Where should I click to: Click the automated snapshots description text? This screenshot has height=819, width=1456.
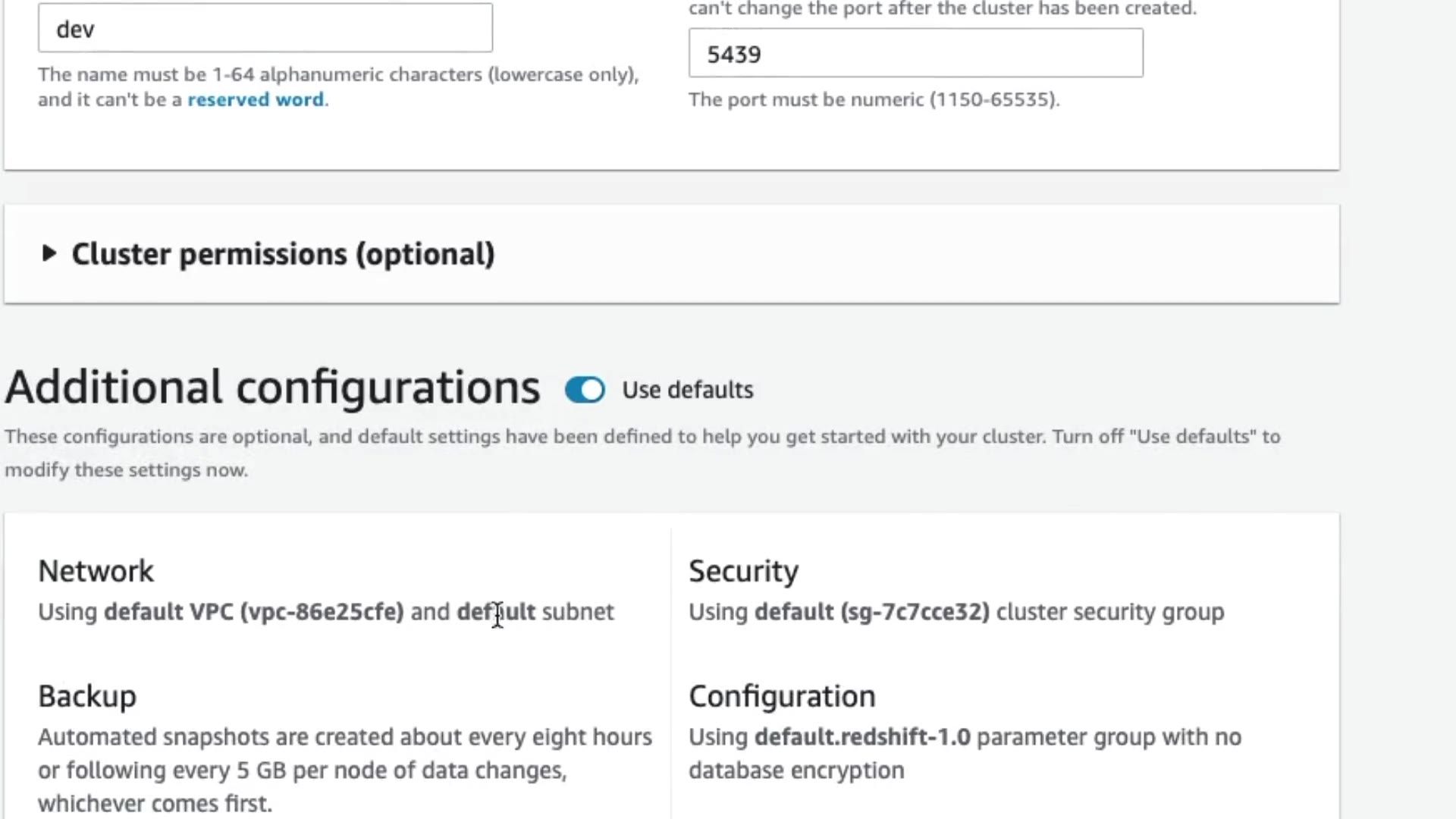pos(344,770)
